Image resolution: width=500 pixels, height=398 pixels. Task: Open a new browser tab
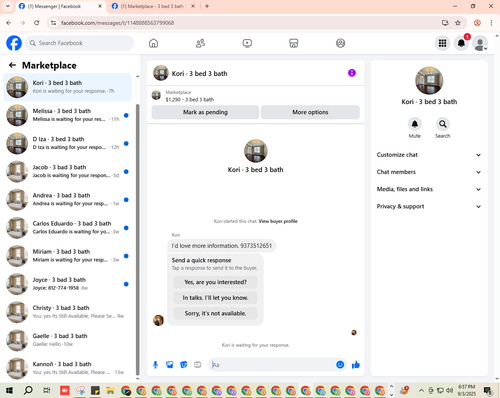tap(207, 6)
